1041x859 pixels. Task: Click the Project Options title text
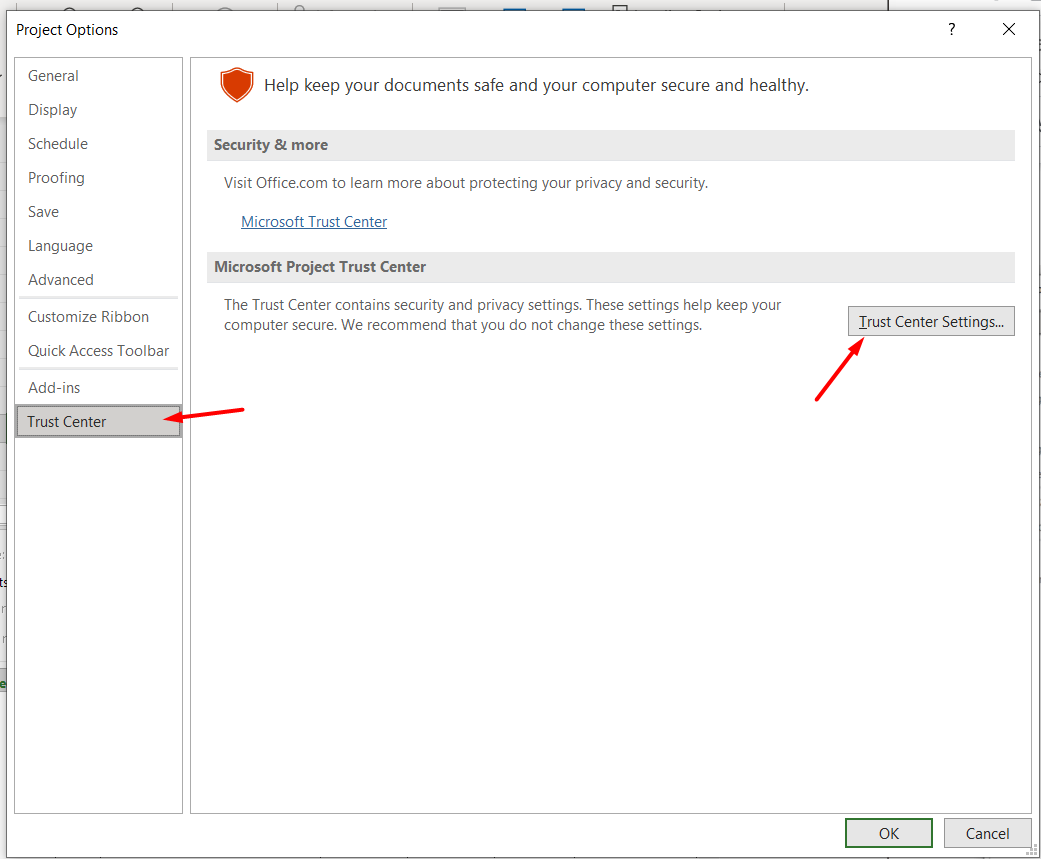pos(67,30)
